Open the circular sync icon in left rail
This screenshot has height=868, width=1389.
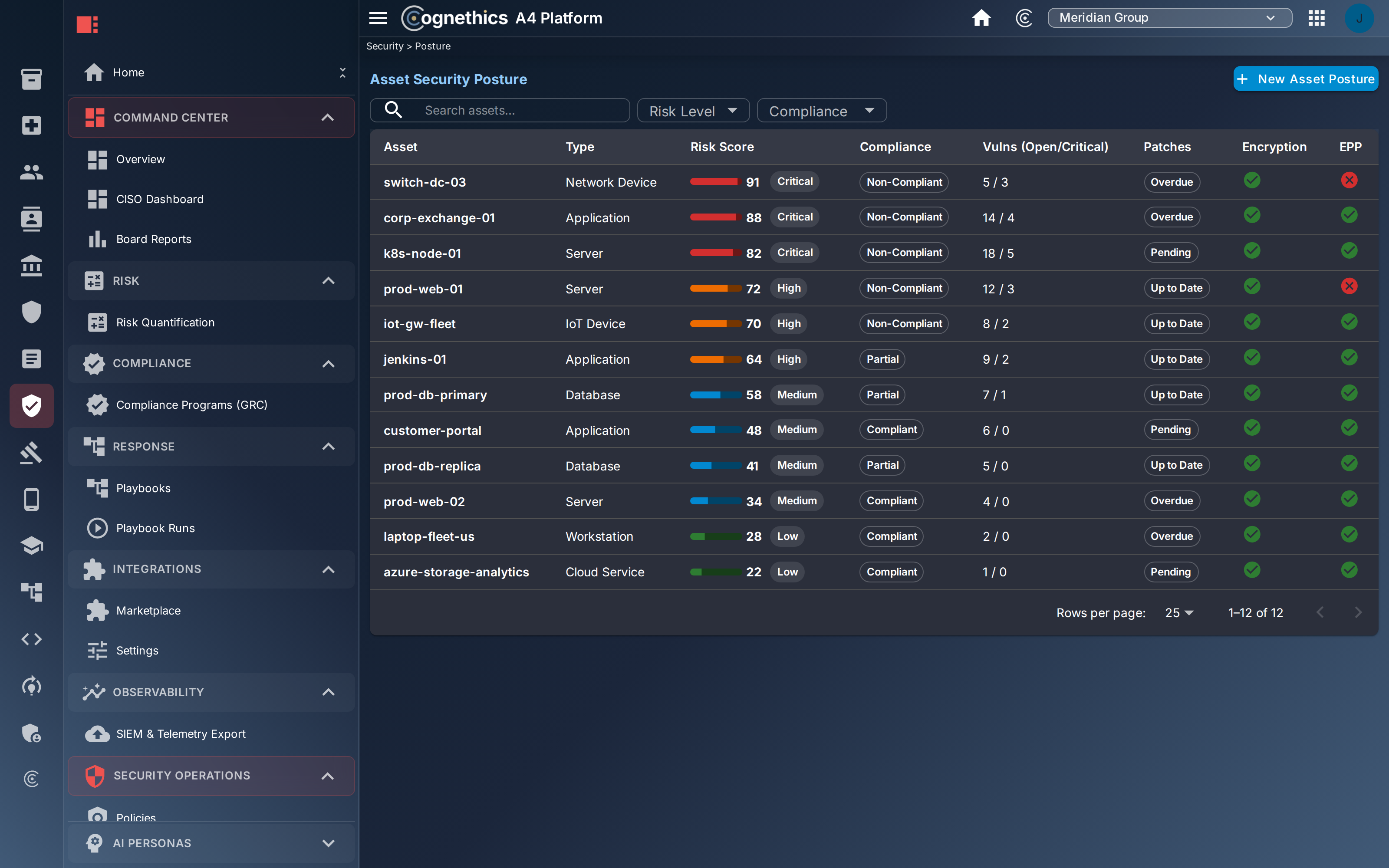tap(32, 685)
